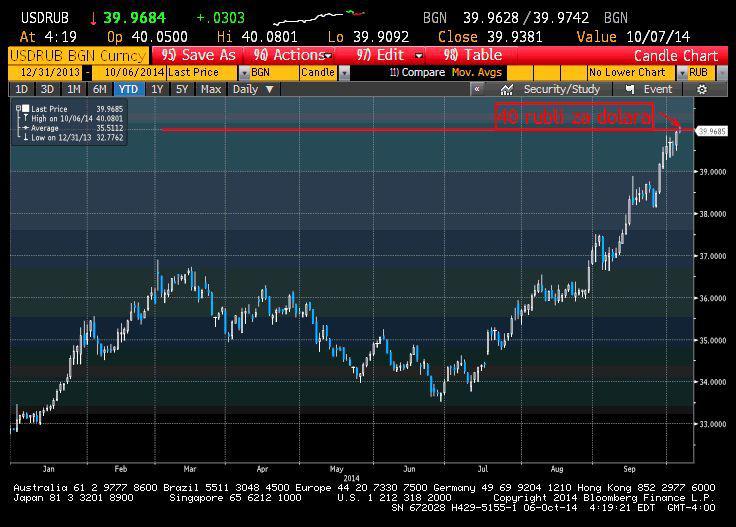Select the YTD time range
The width and height of the screenshot is (736, 527).
(129, 89)
